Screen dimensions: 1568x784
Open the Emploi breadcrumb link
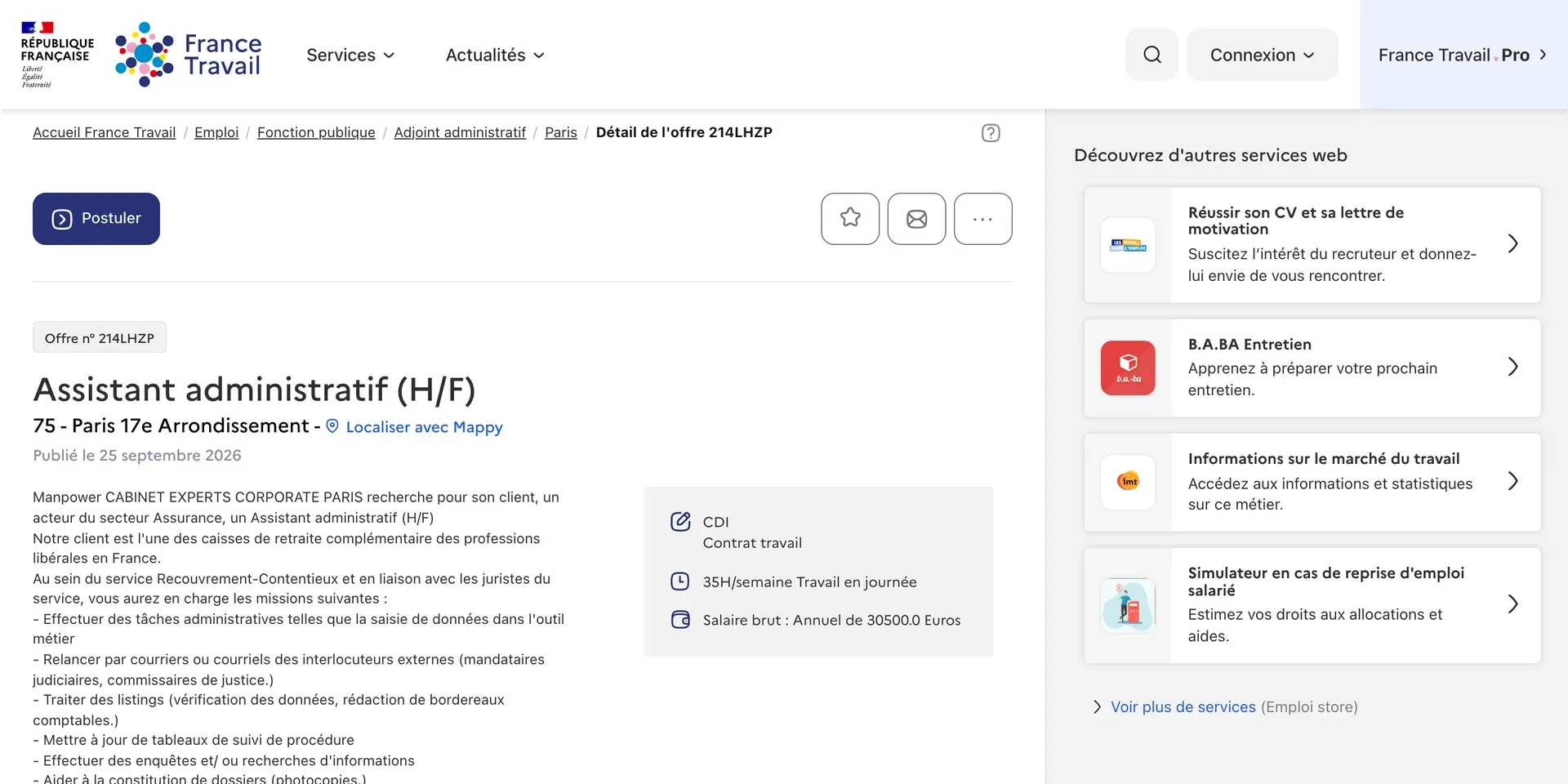(x=216, y=132)
